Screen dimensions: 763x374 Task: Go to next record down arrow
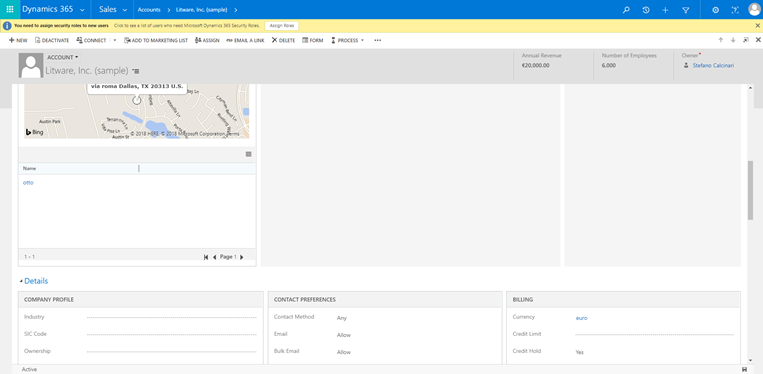pos(733,40)
